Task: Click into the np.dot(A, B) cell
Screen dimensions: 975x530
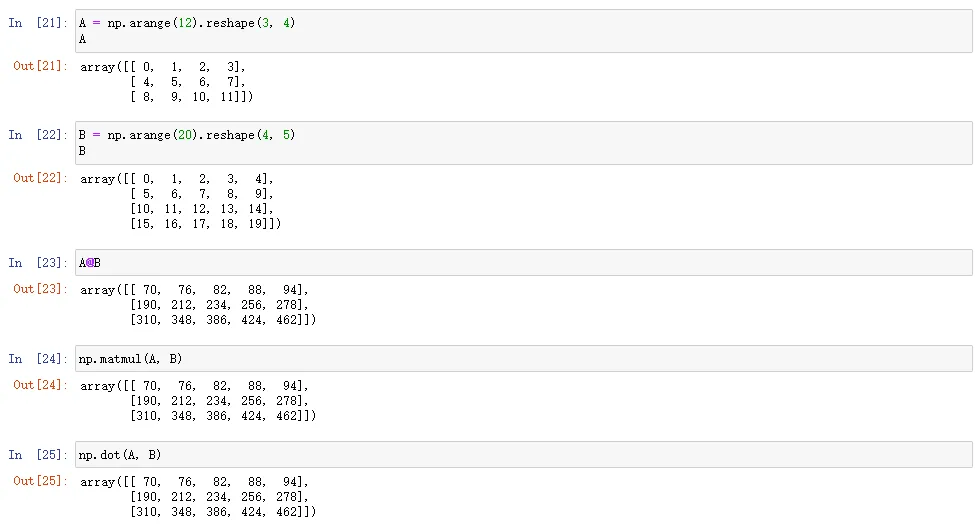Action: (x=522, y=455)
